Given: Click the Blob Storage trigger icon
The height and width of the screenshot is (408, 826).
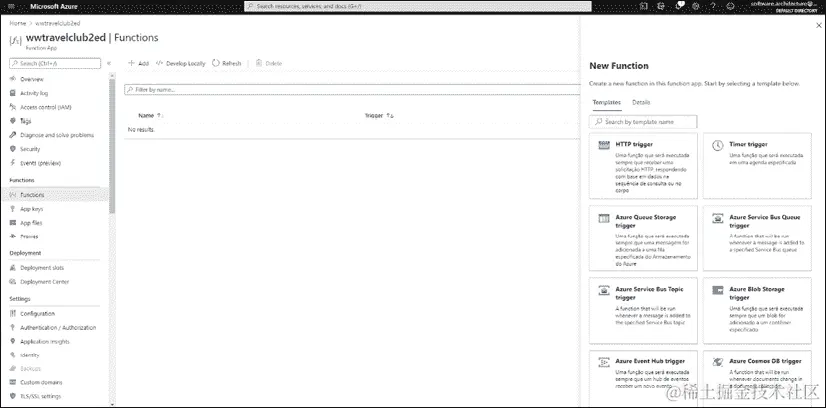Looking at the screenshot, I should pyautogui.click(x=717, y=290).
